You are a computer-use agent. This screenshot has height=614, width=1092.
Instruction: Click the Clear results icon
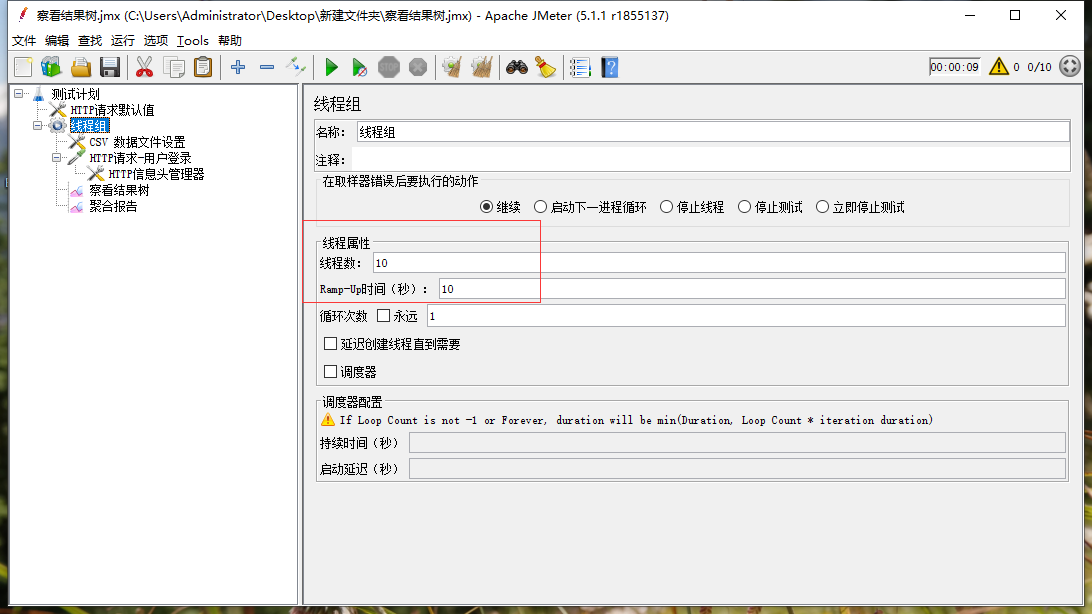(453, 68)
